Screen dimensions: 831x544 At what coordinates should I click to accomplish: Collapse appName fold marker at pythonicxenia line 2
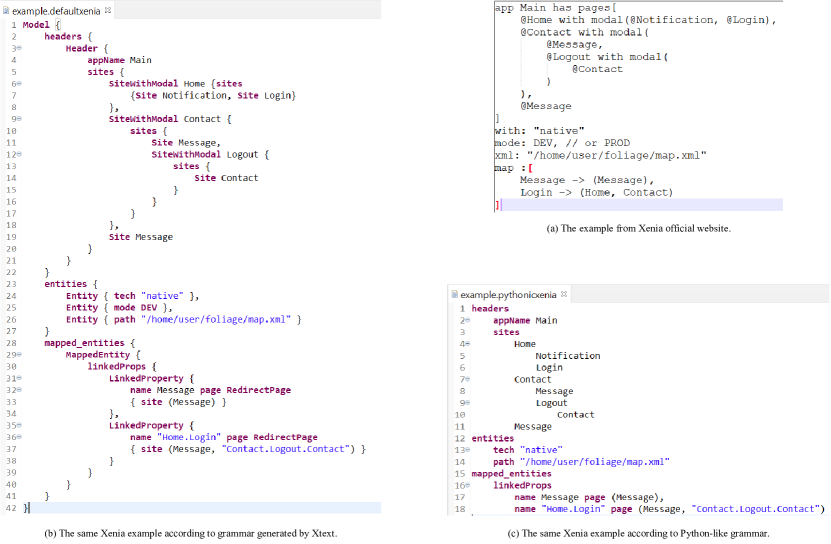[467, 320]
